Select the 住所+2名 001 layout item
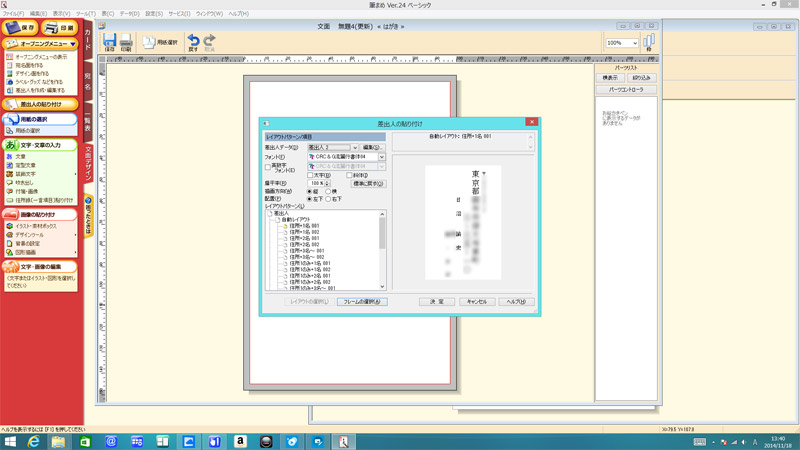 [303, 239]
